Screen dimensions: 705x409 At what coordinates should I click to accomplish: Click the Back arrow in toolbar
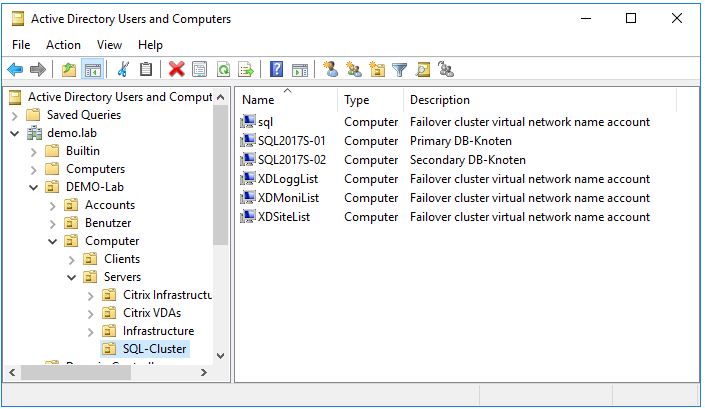(x=15, y=69)
